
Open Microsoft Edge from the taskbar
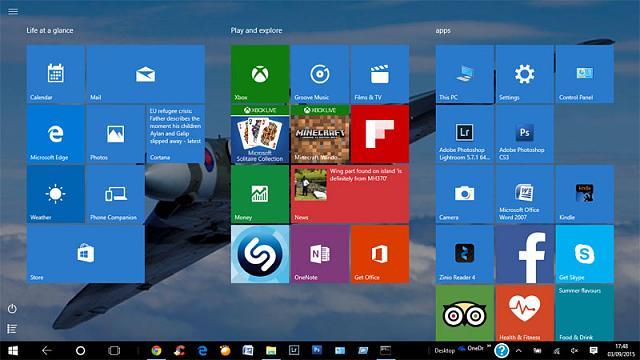point(202,351)
